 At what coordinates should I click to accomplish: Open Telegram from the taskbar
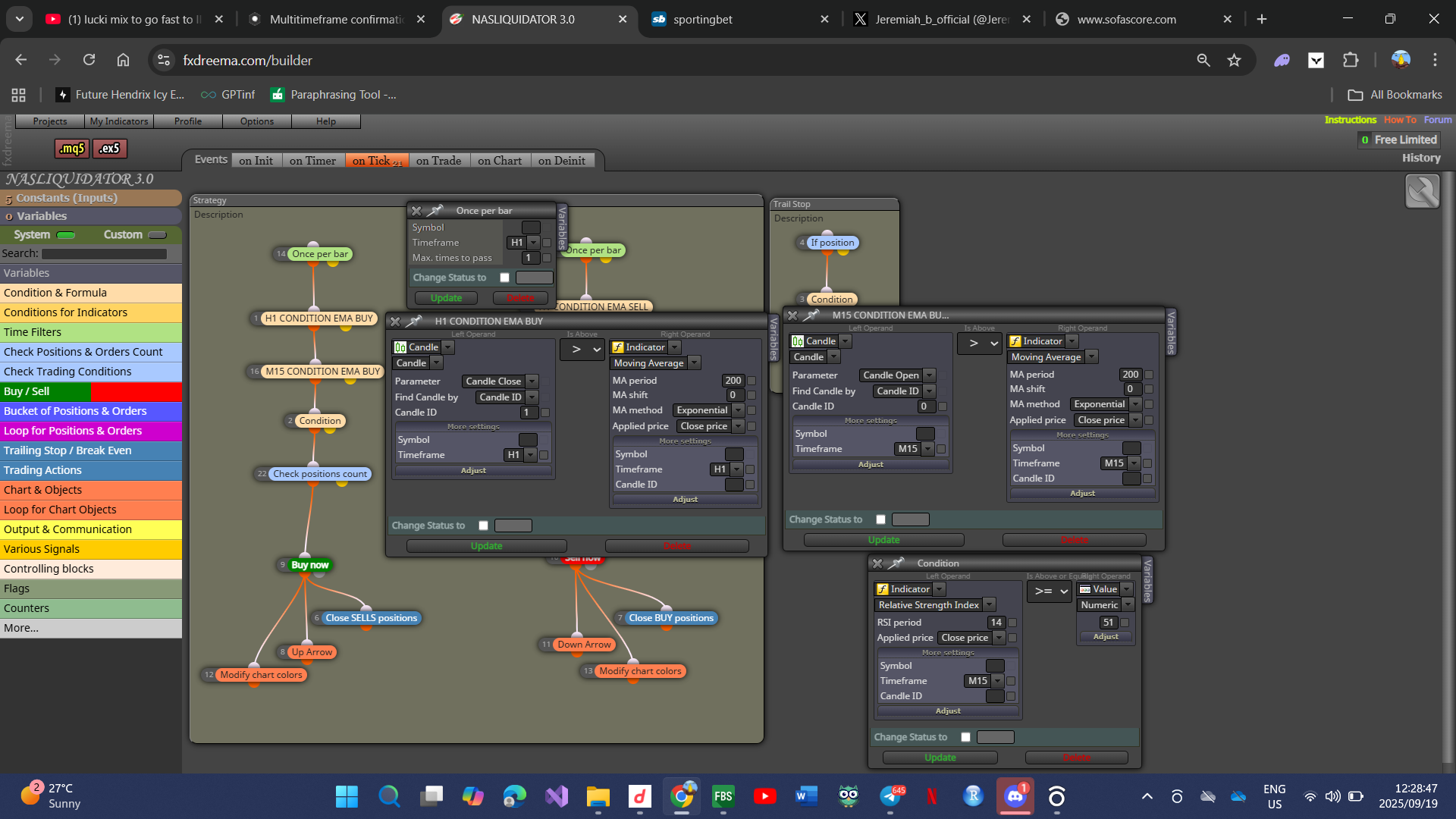coord(890,796)
